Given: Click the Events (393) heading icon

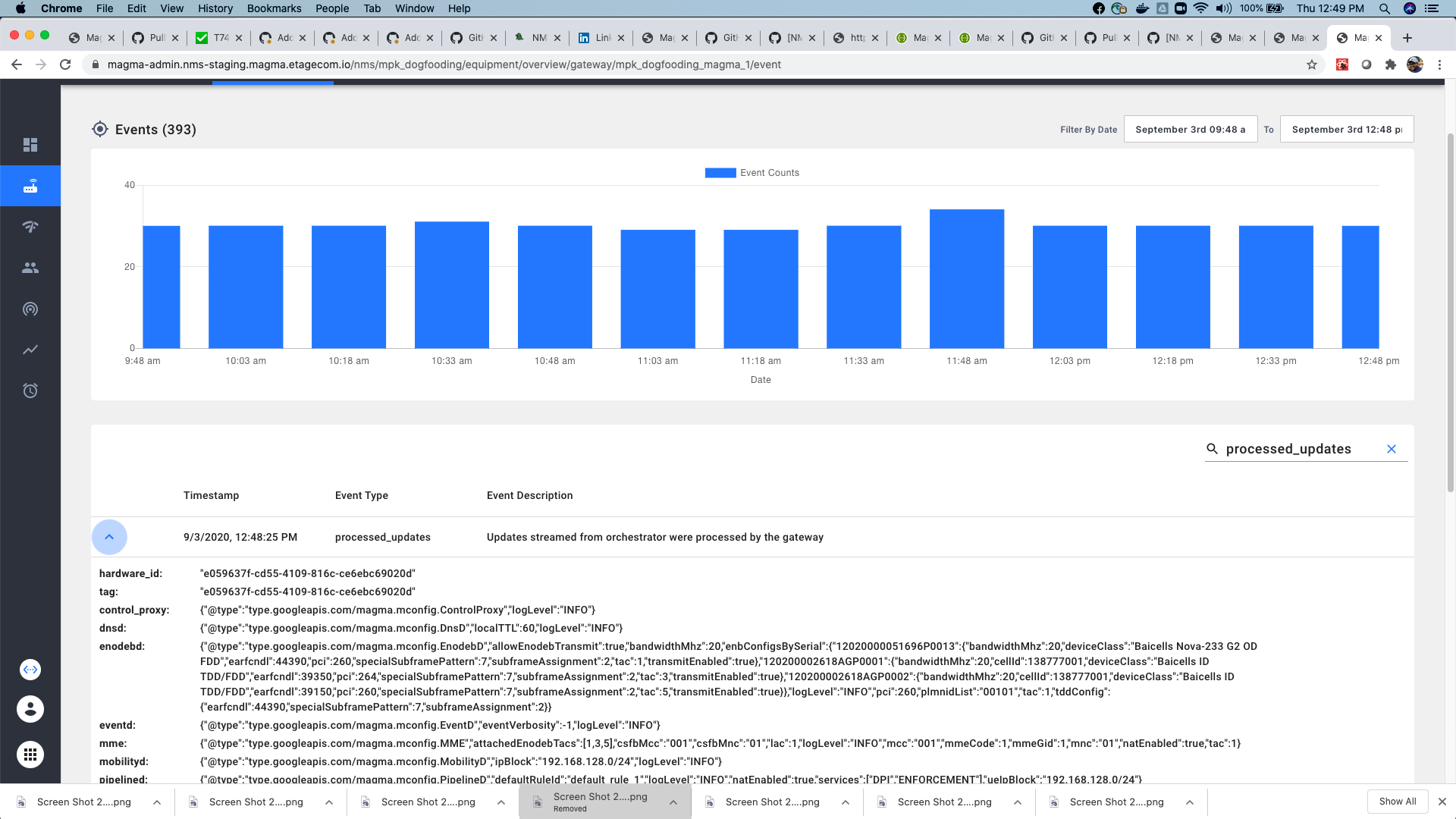Looking at the screenshot, I should [99, 129].
